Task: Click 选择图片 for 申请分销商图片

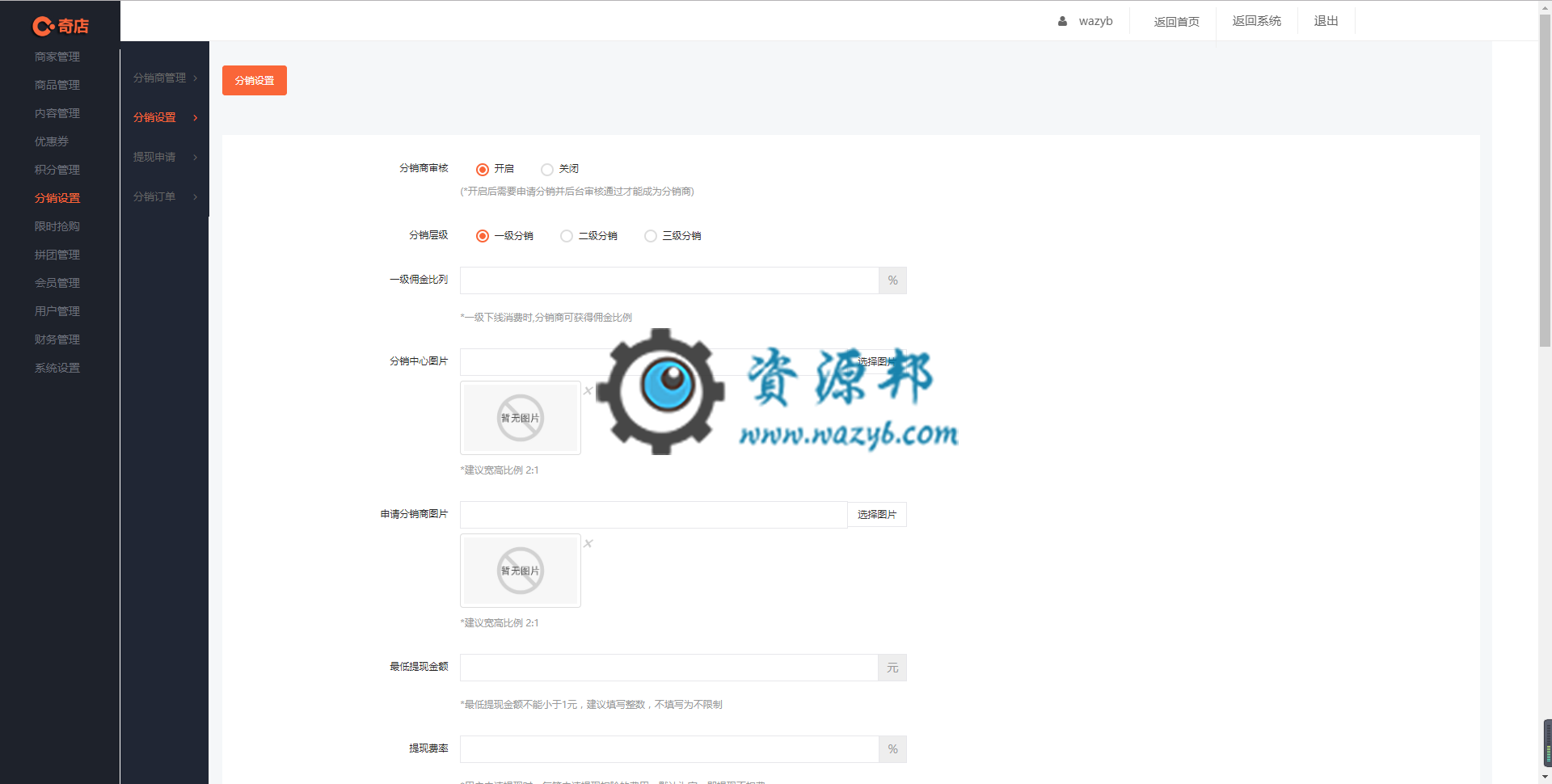Action: tap(877, 514)
